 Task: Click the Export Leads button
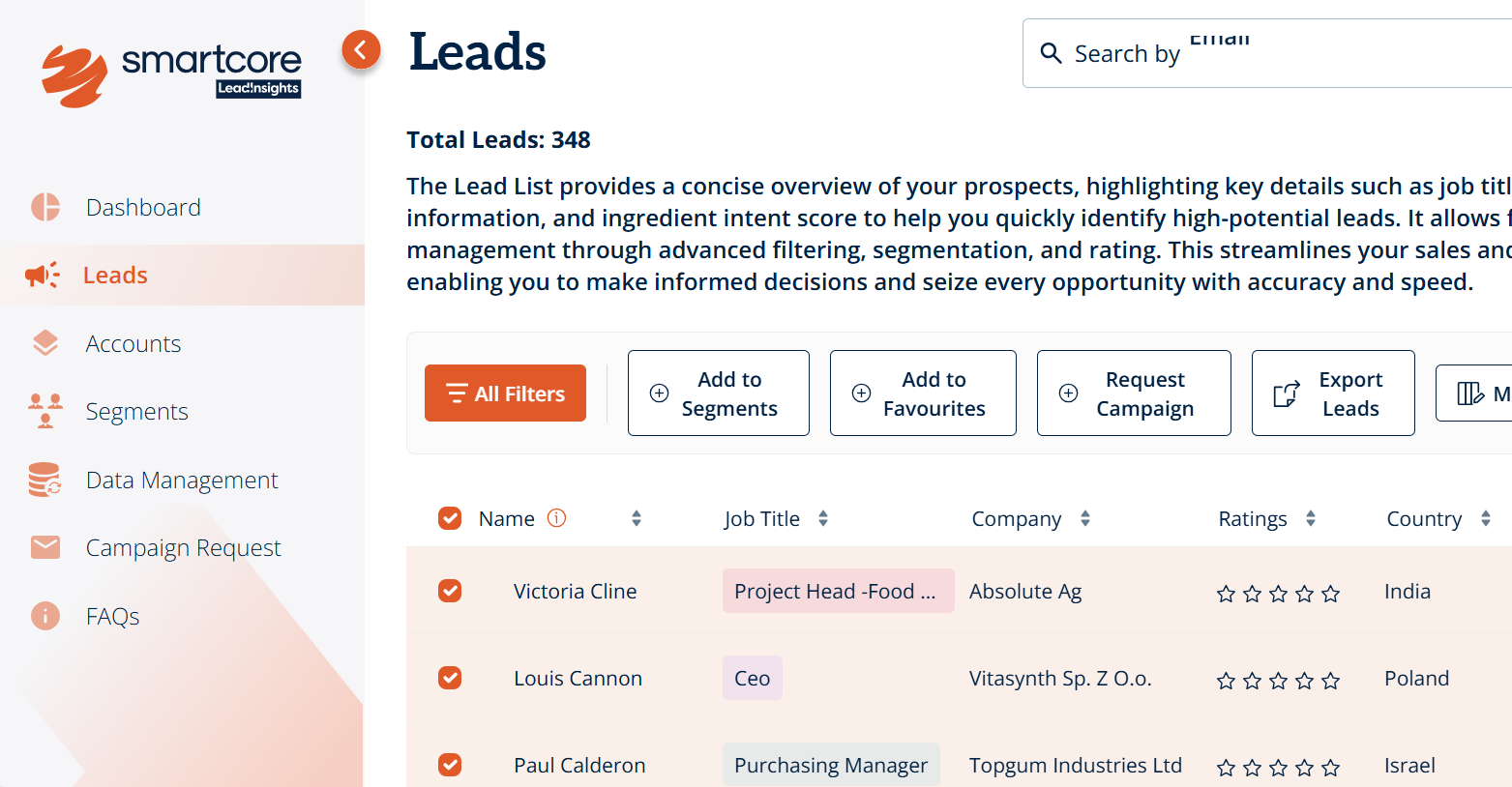(x=1332, y=393)
